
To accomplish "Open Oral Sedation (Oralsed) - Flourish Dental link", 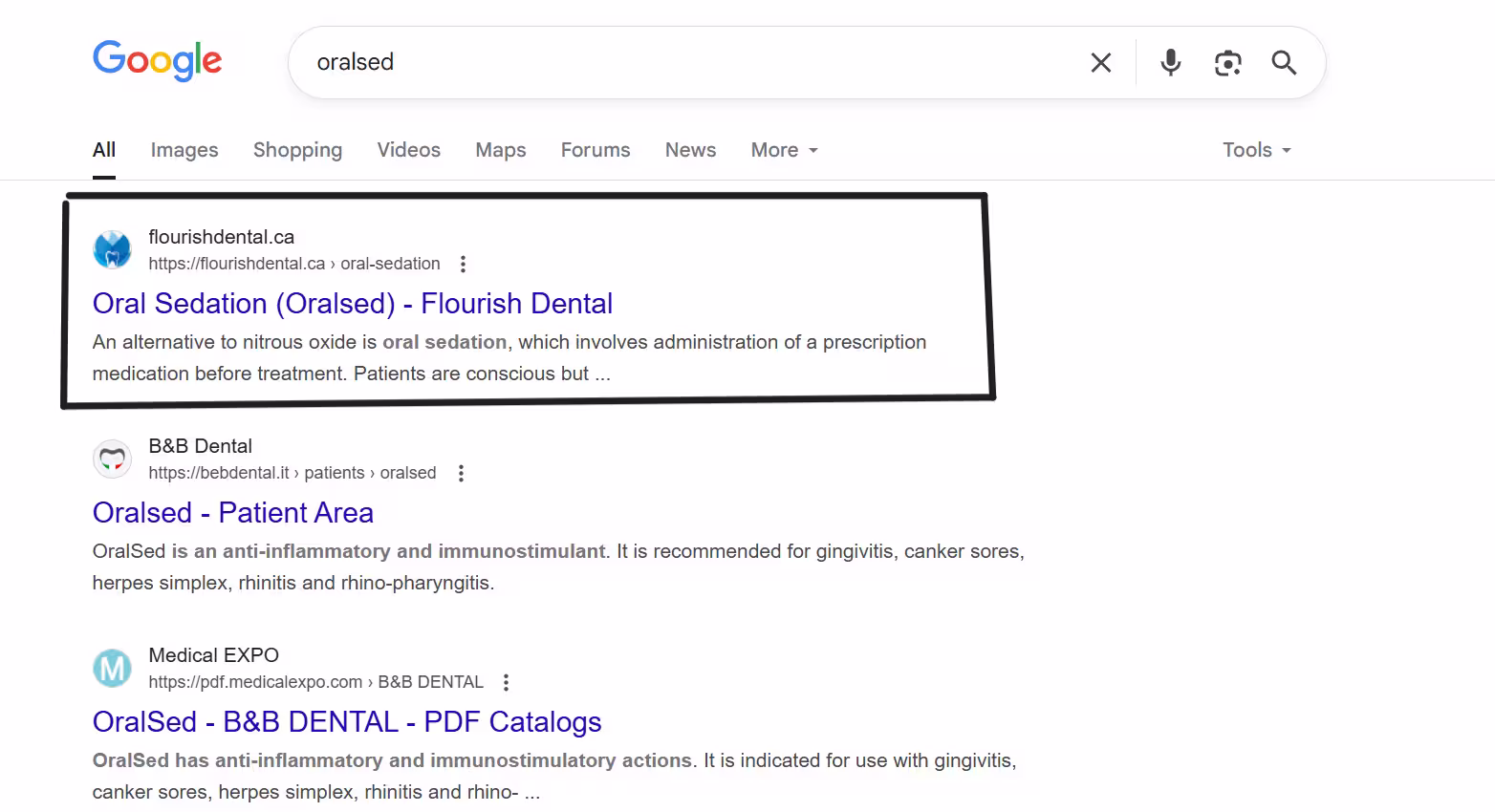I will pos(353,304).
